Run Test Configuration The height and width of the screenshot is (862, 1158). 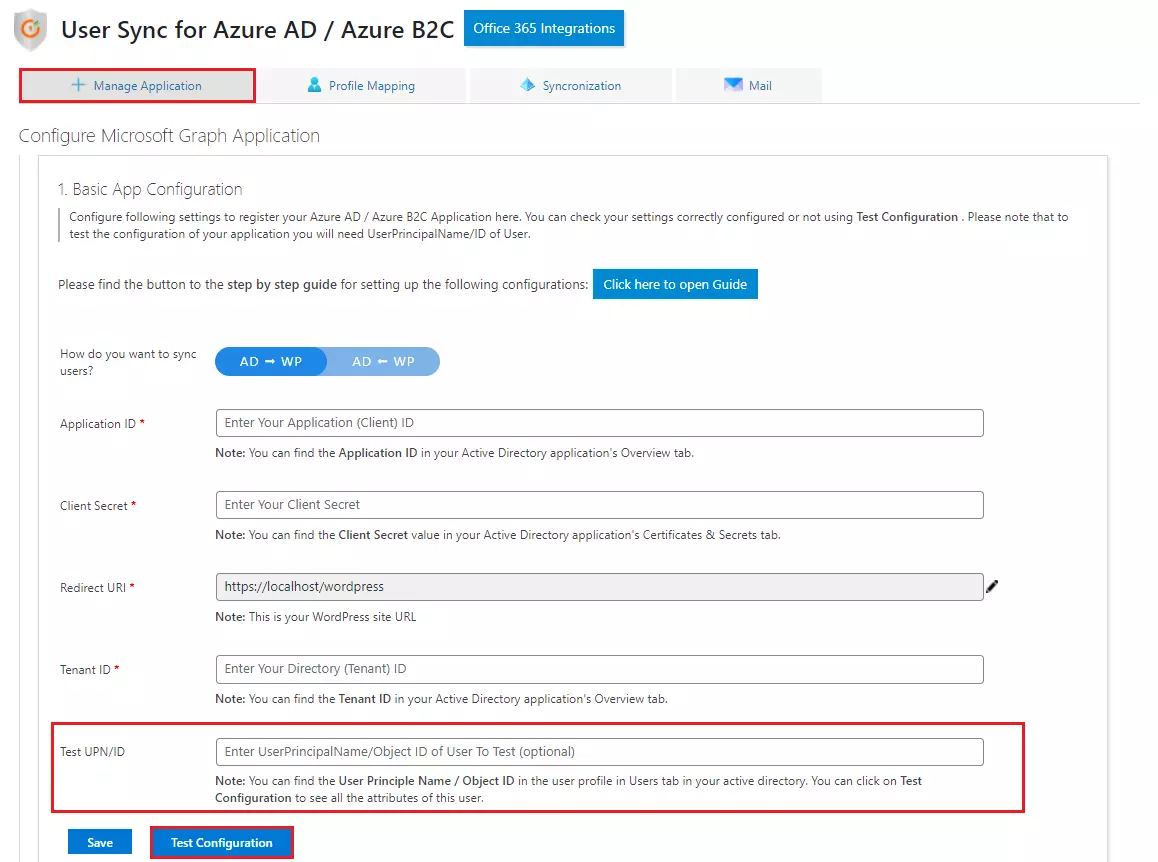click(x=222, y=843)
